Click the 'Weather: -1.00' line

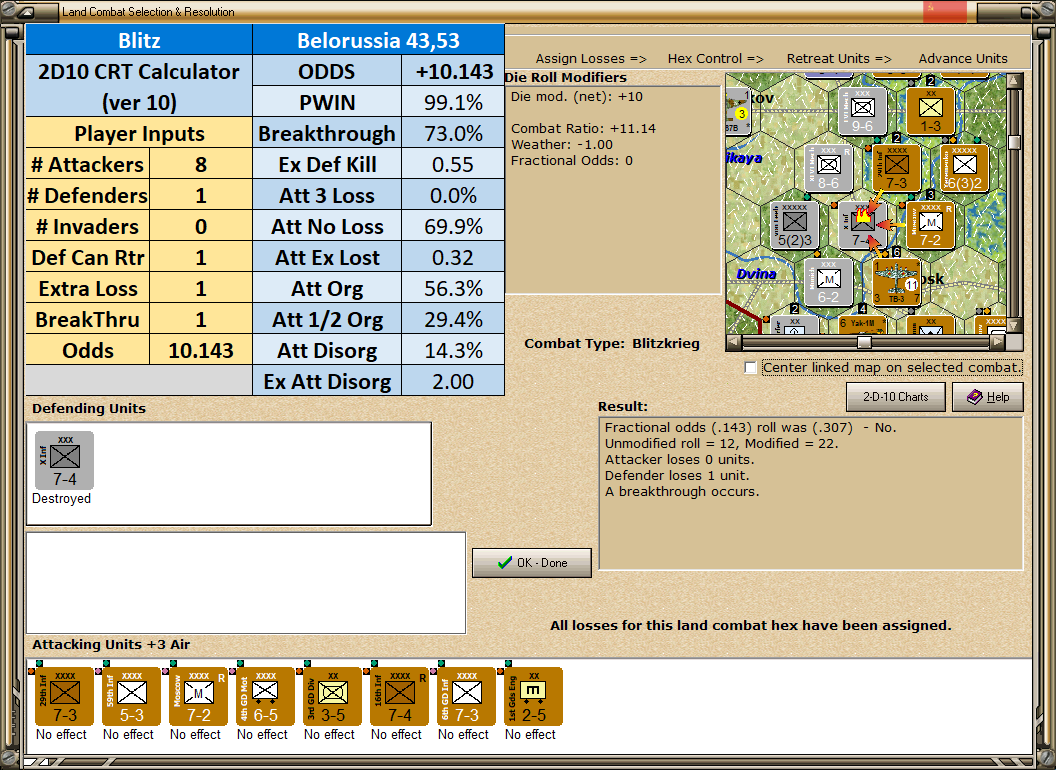click(562, 144)
